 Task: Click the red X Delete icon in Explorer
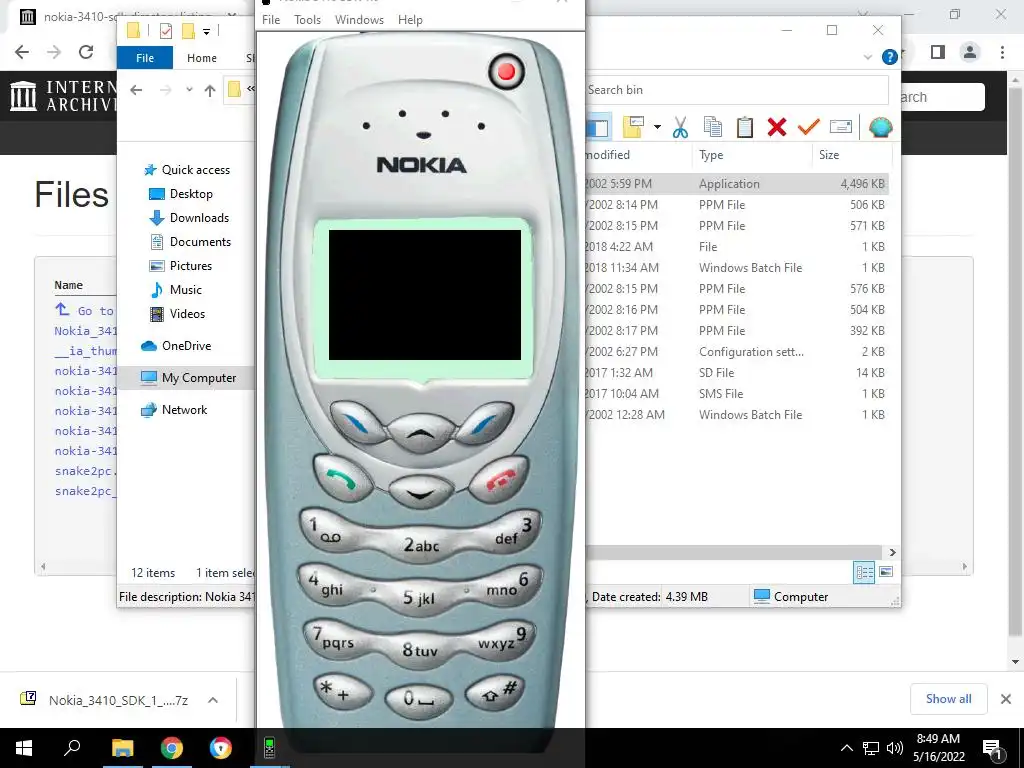click(x=776, y=127)
